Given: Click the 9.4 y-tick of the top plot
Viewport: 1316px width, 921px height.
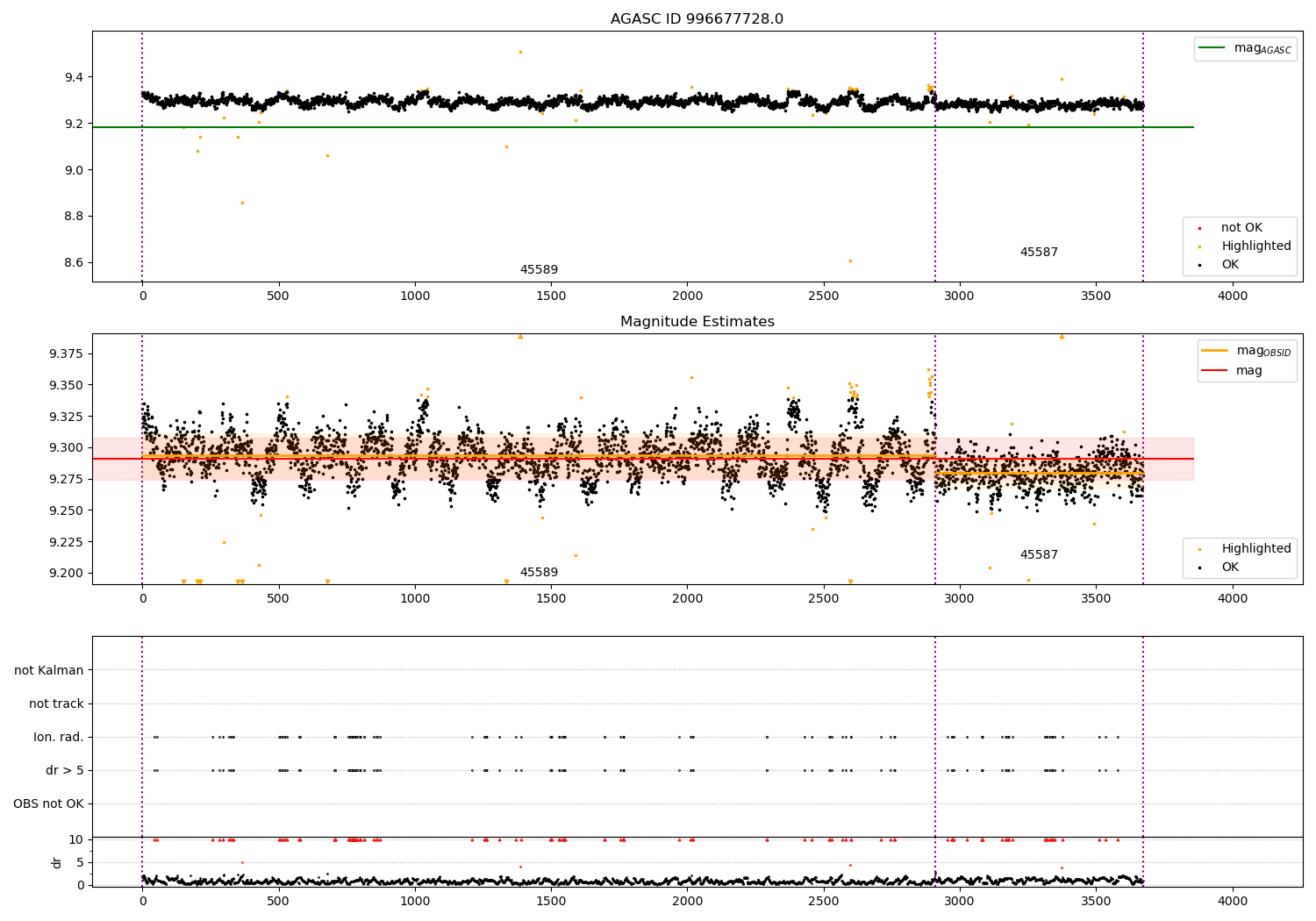Looking at the screenshot, I should 74,78.
